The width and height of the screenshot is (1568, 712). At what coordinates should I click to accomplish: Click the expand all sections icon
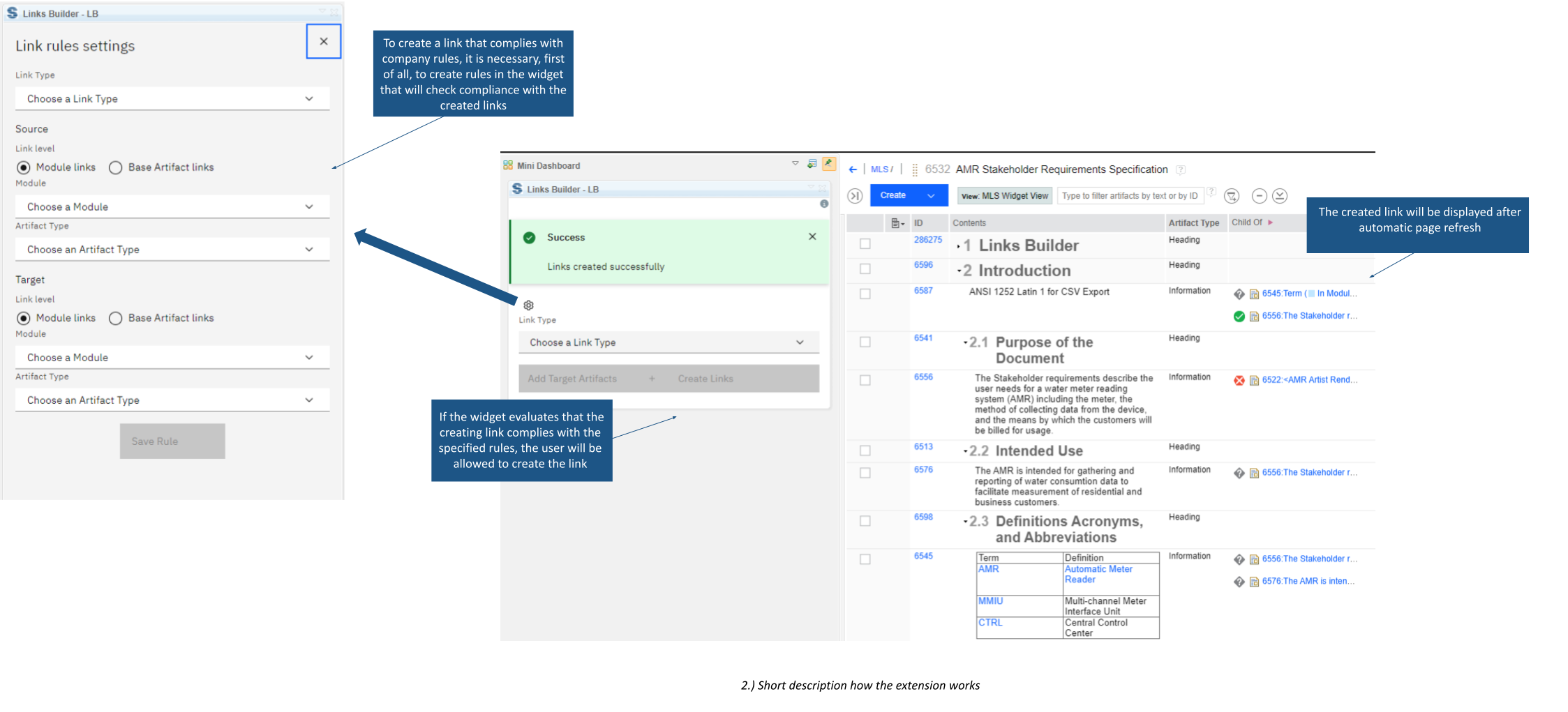click(1280, 196)
